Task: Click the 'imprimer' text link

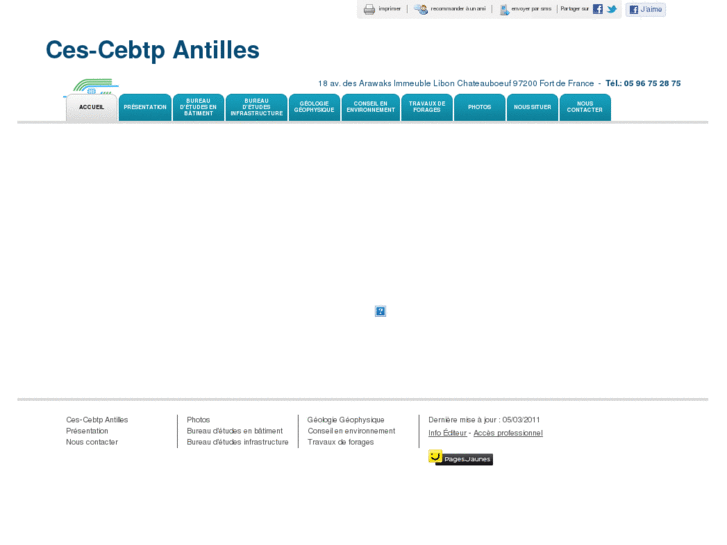Action: coord(389,9)
